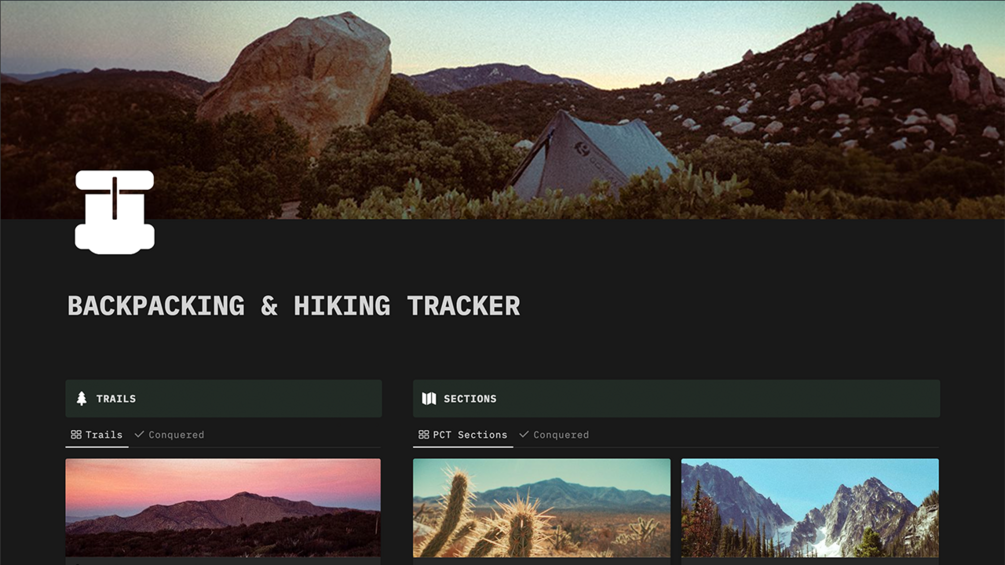Click the map icon beside SECTIONS

point(429,398)
